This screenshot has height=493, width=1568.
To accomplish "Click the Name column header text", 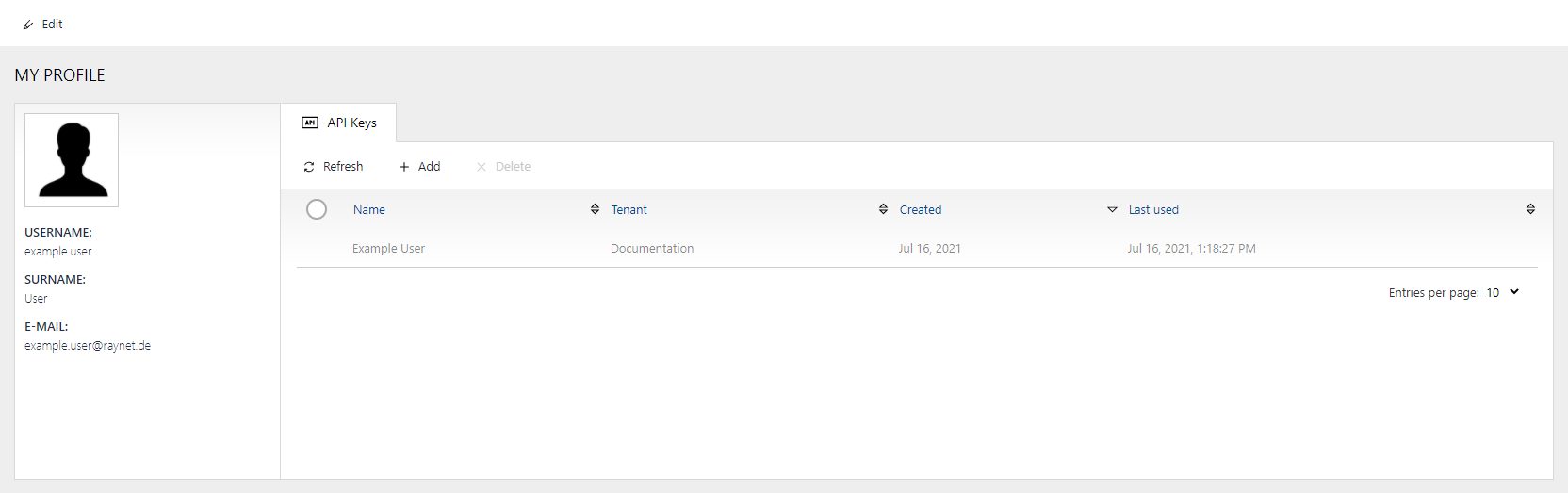I will 369,210.
